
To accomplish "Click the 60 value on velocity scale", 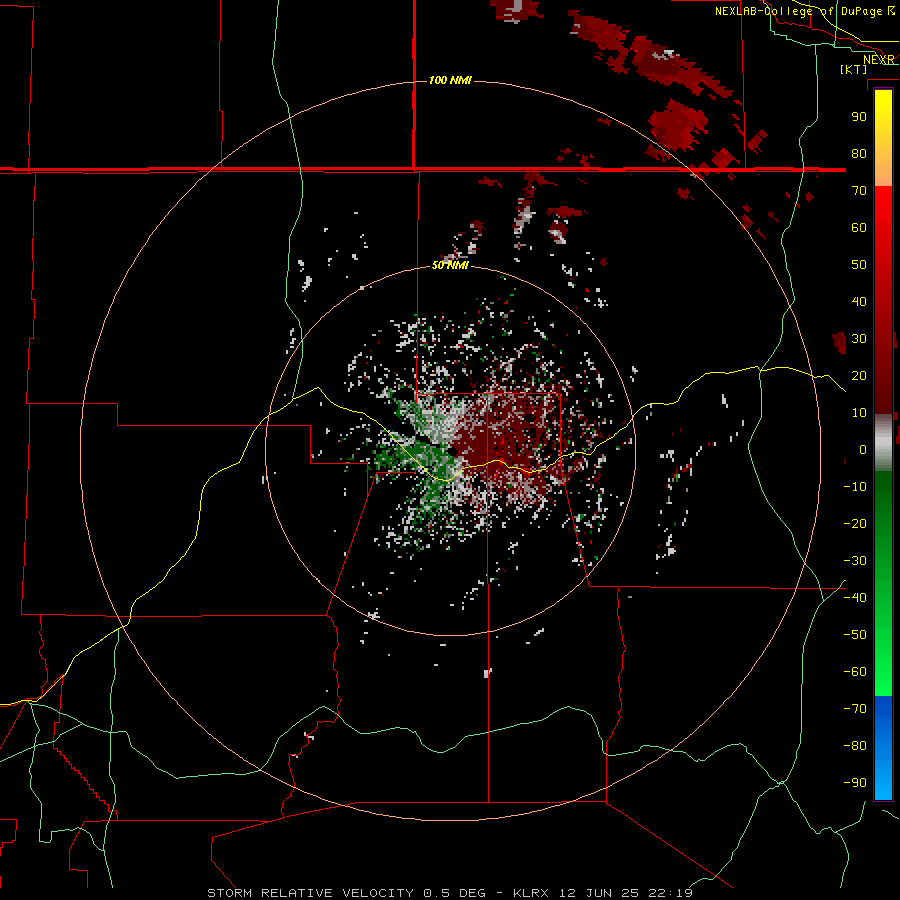I will [x=859, y=227].
